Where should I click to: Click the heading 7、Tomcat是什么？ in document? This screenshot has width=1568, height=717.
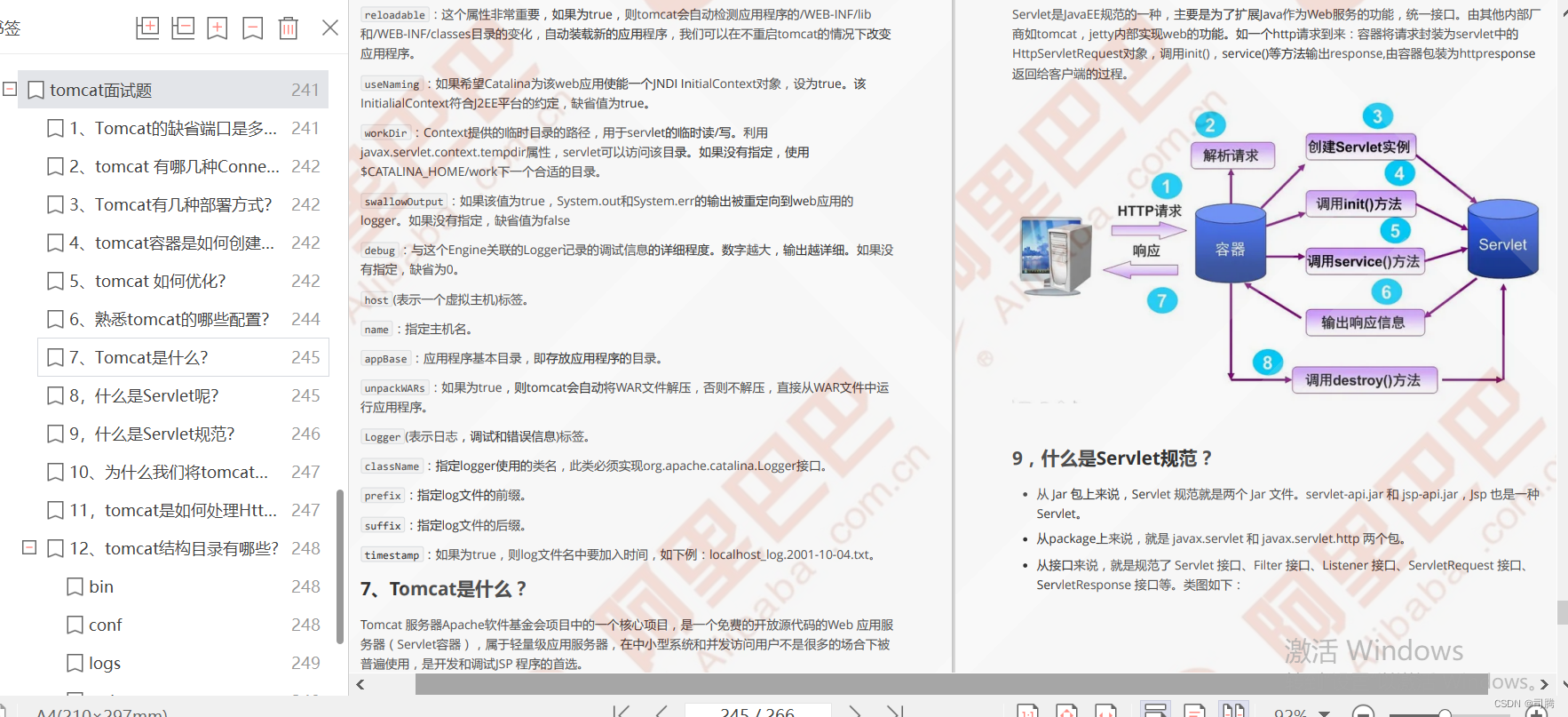(x=443, y=589)
